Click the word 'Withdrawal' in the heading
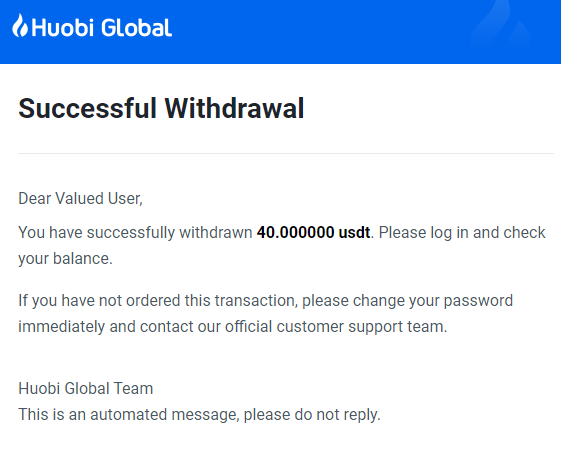Viewport: 561px width, 453px height. pos(234,108)
